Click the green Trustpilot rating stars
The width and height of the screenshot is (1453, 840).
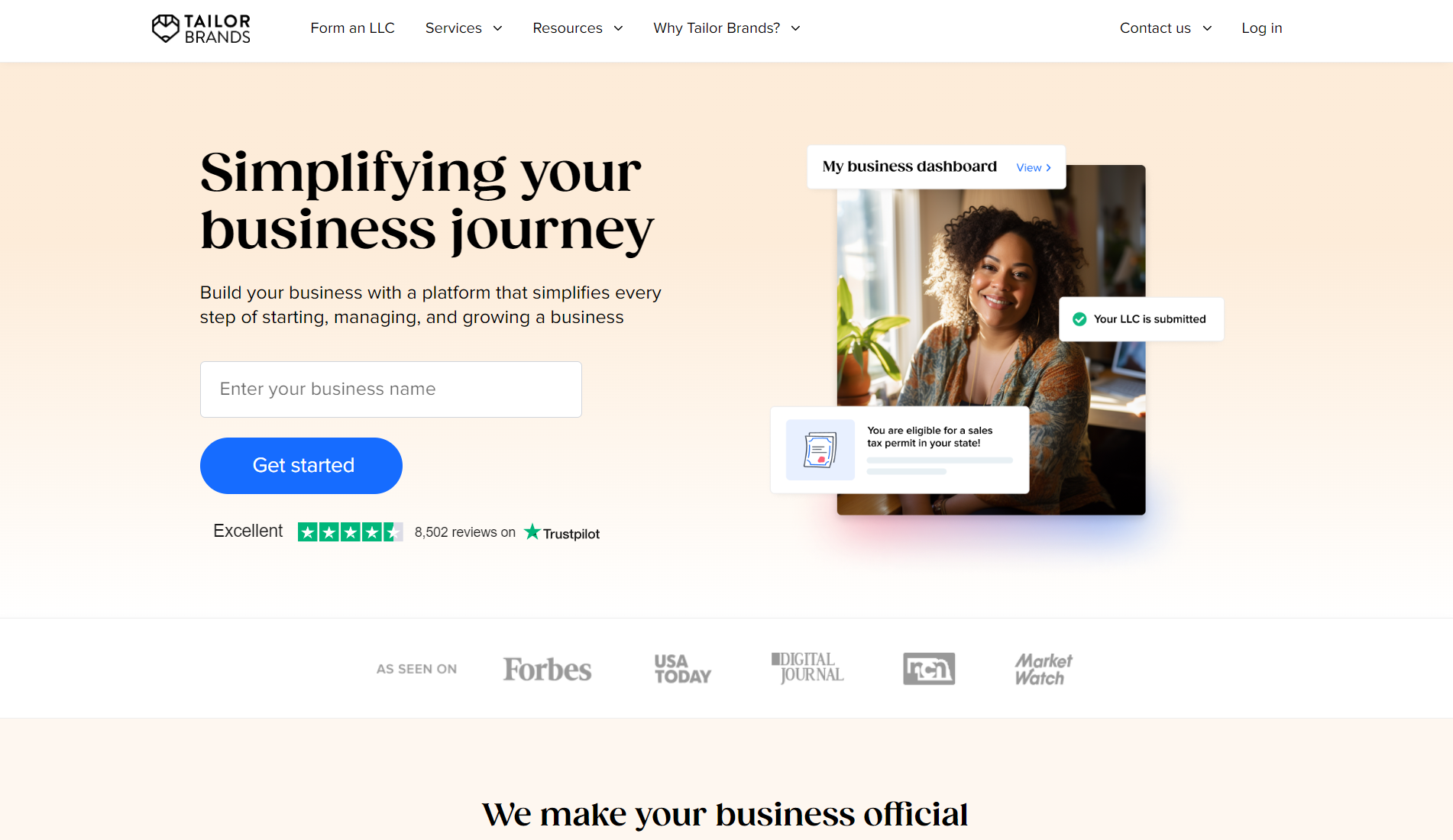[350, 532]
